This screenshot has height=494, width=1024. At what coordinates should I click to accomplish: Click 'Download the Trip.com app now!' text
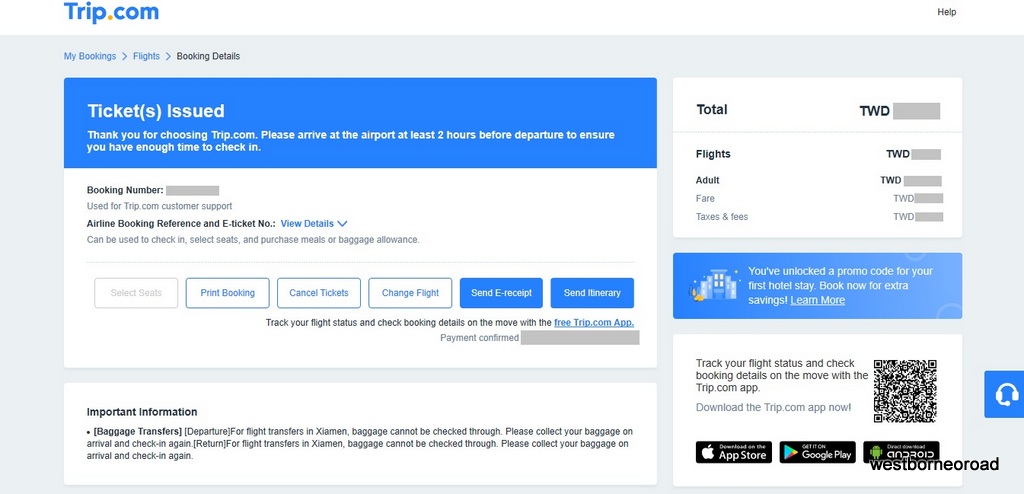[x=774, y=407]
